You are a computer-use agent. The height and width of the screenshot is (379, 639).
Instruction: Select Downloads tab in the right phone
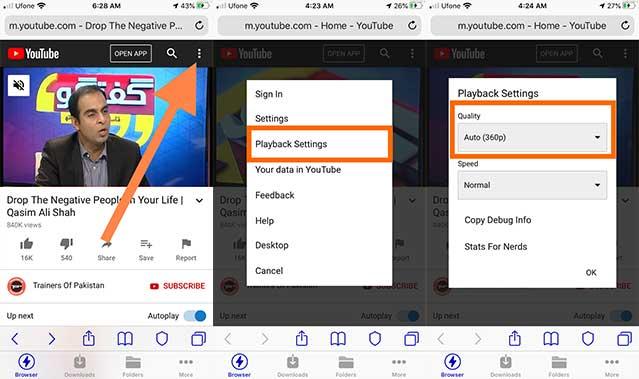(x=506, y=366)
